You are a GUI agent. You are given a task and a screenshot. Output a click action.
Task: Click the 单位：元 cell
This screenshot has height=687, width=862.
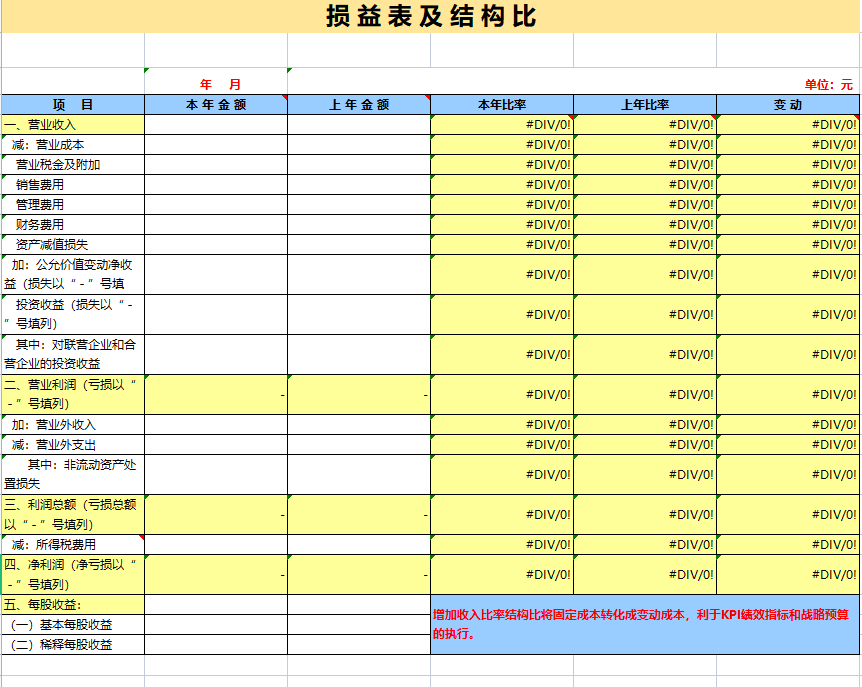(830, 85)
